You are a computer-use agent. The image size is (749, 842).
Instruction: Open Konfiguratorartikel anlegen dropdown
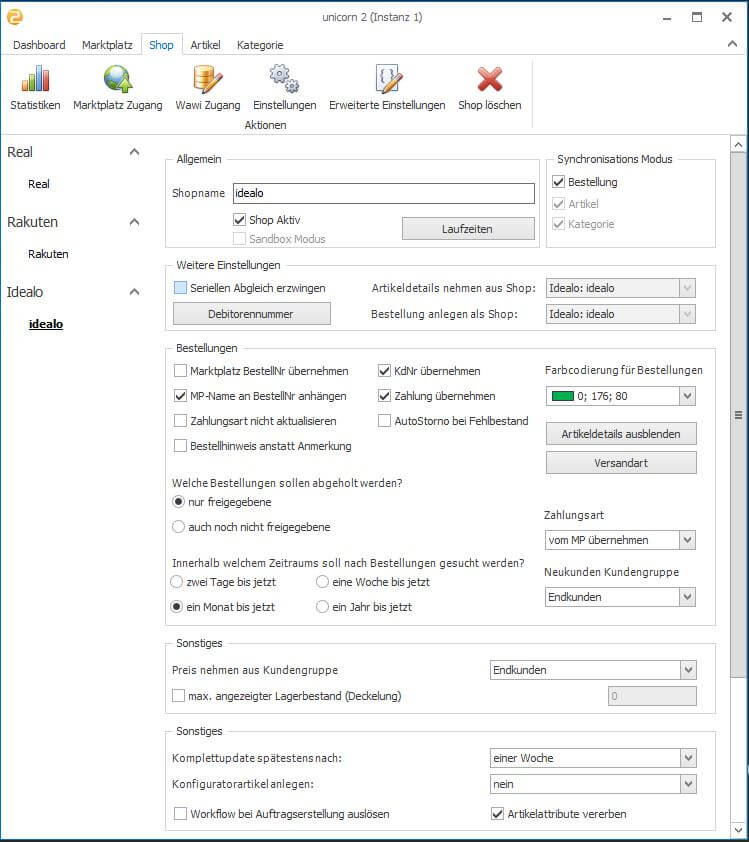click(593, 784)
